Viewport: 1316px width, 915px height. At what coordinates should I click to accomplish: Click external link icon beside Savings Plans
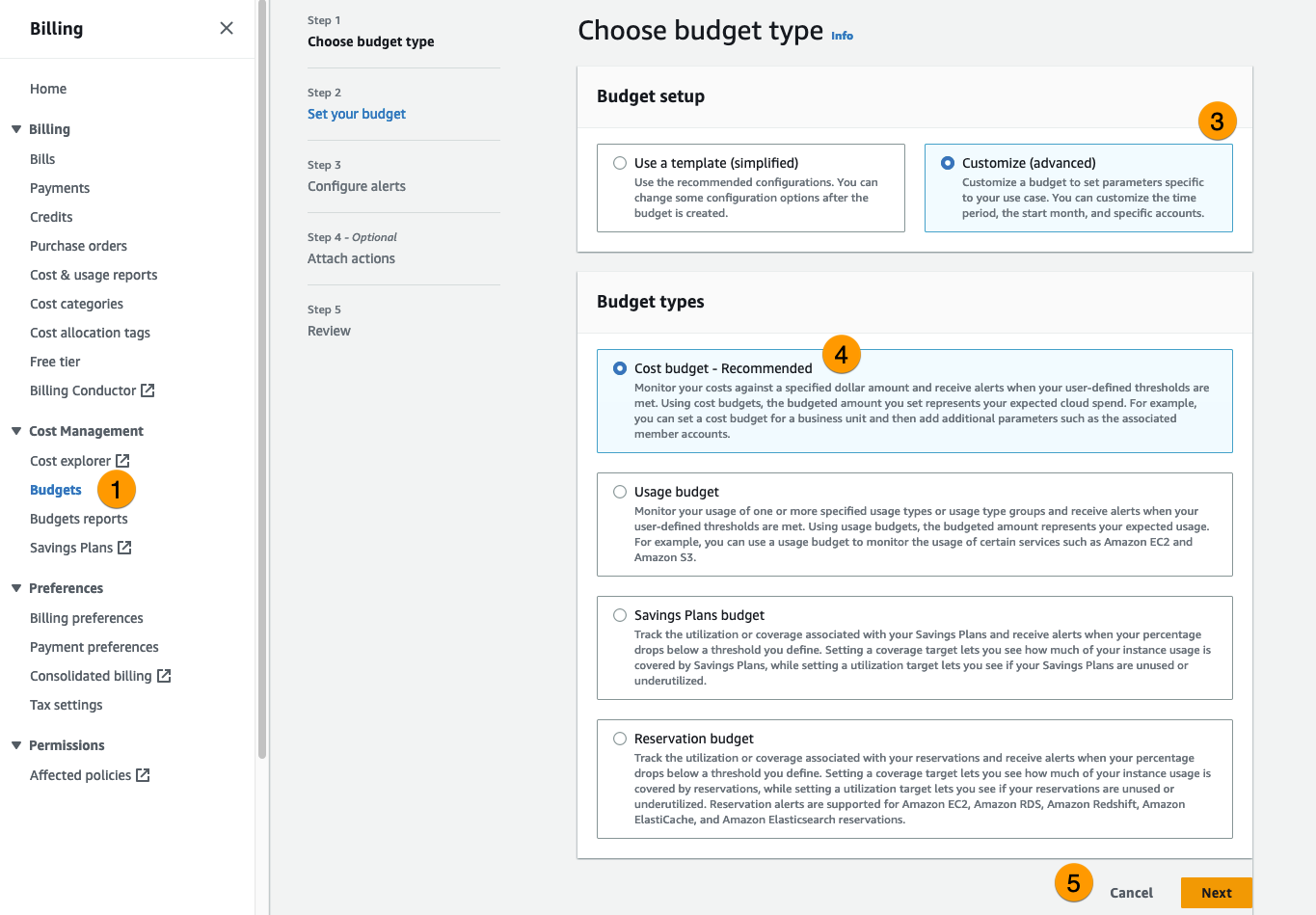[x=124, y=548]
